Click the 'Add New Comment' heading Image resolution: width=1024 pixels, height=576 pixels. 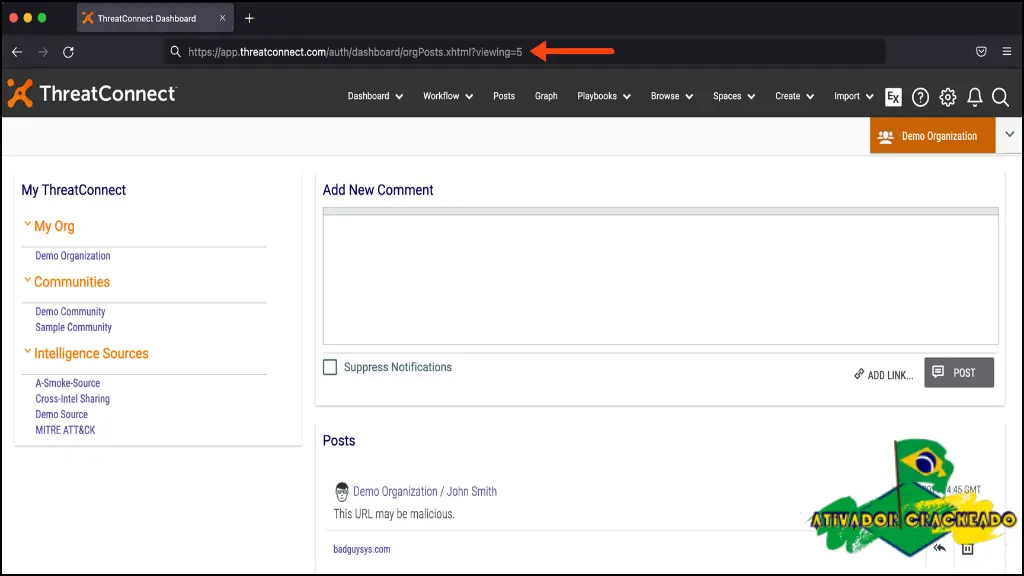[x=377, y=190]
